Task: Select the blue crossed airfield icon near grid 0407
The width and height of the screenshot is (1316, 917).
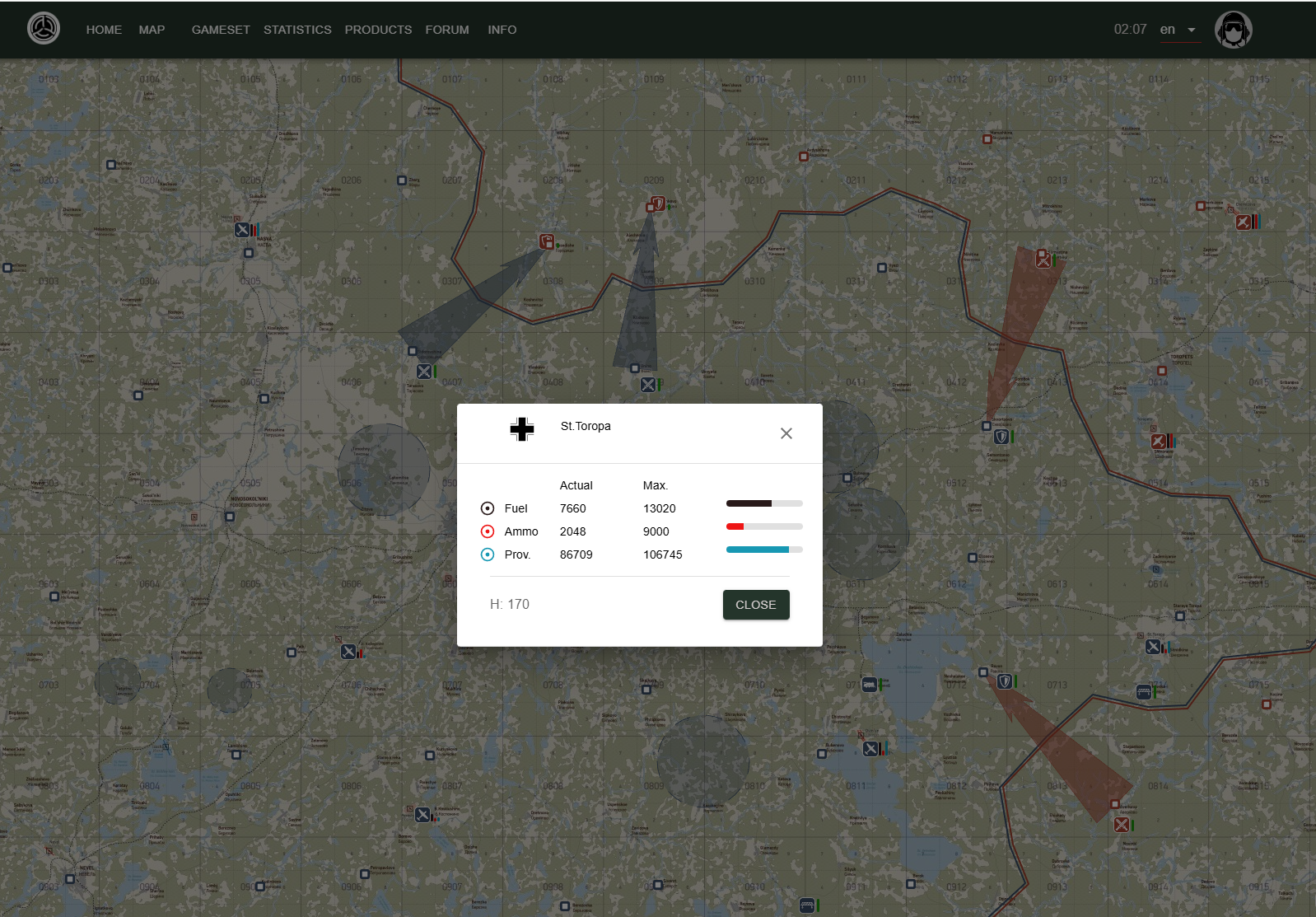Action: coord(424,372)
